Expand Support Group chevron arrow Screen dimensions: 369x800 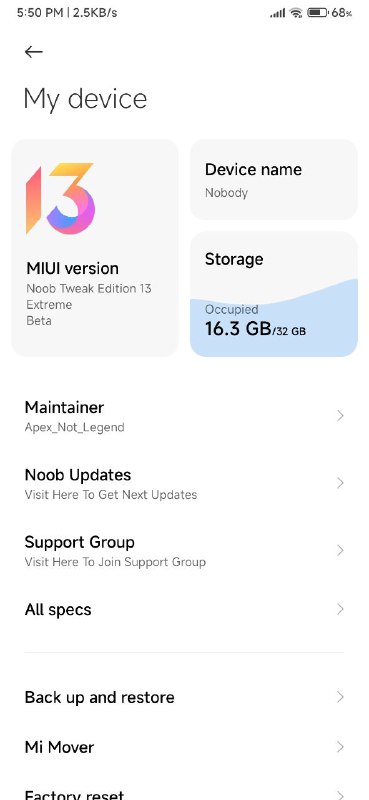340,551
